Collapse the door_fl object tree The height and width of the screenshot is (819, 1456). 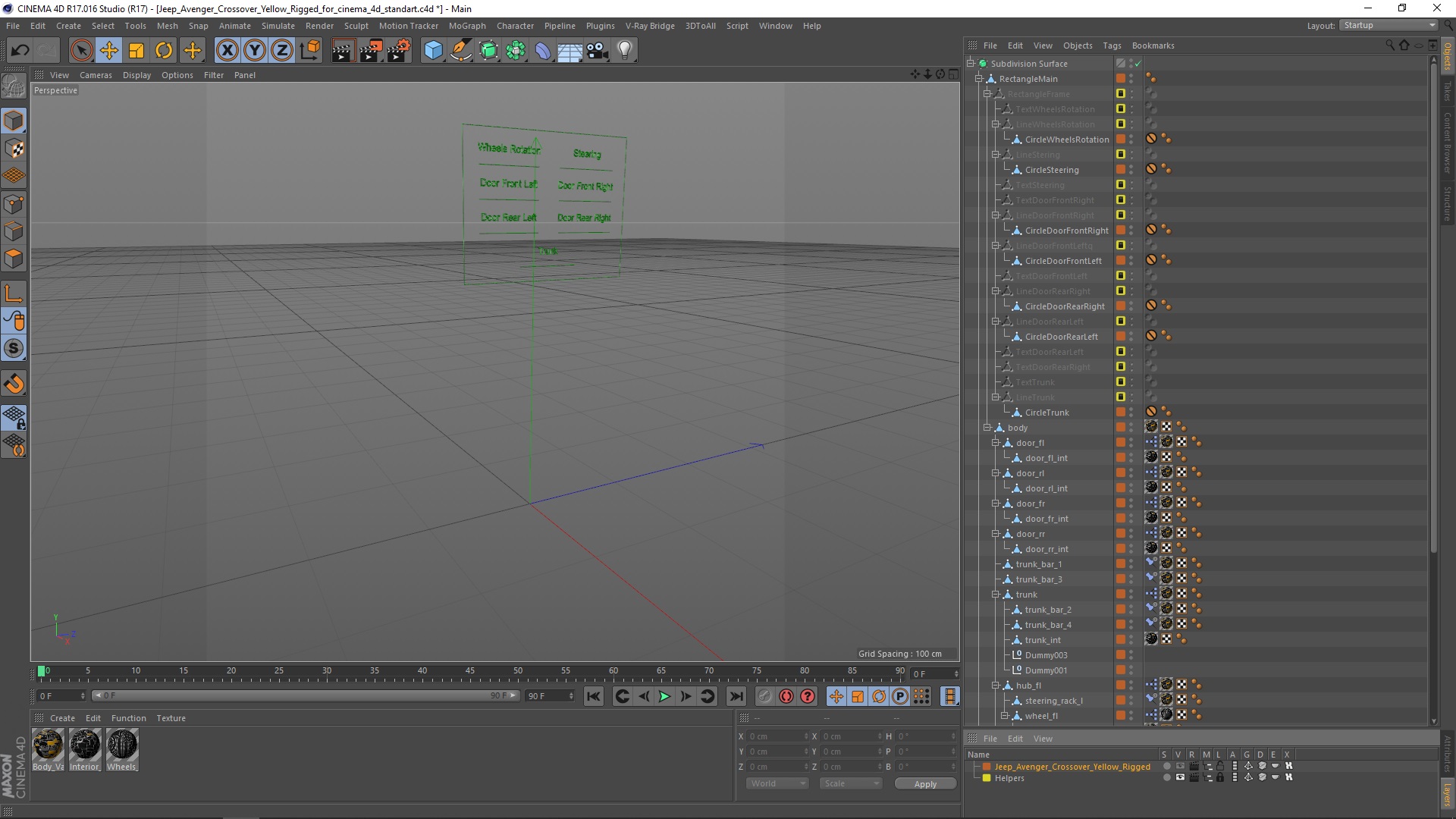click(x=996, y=443)
